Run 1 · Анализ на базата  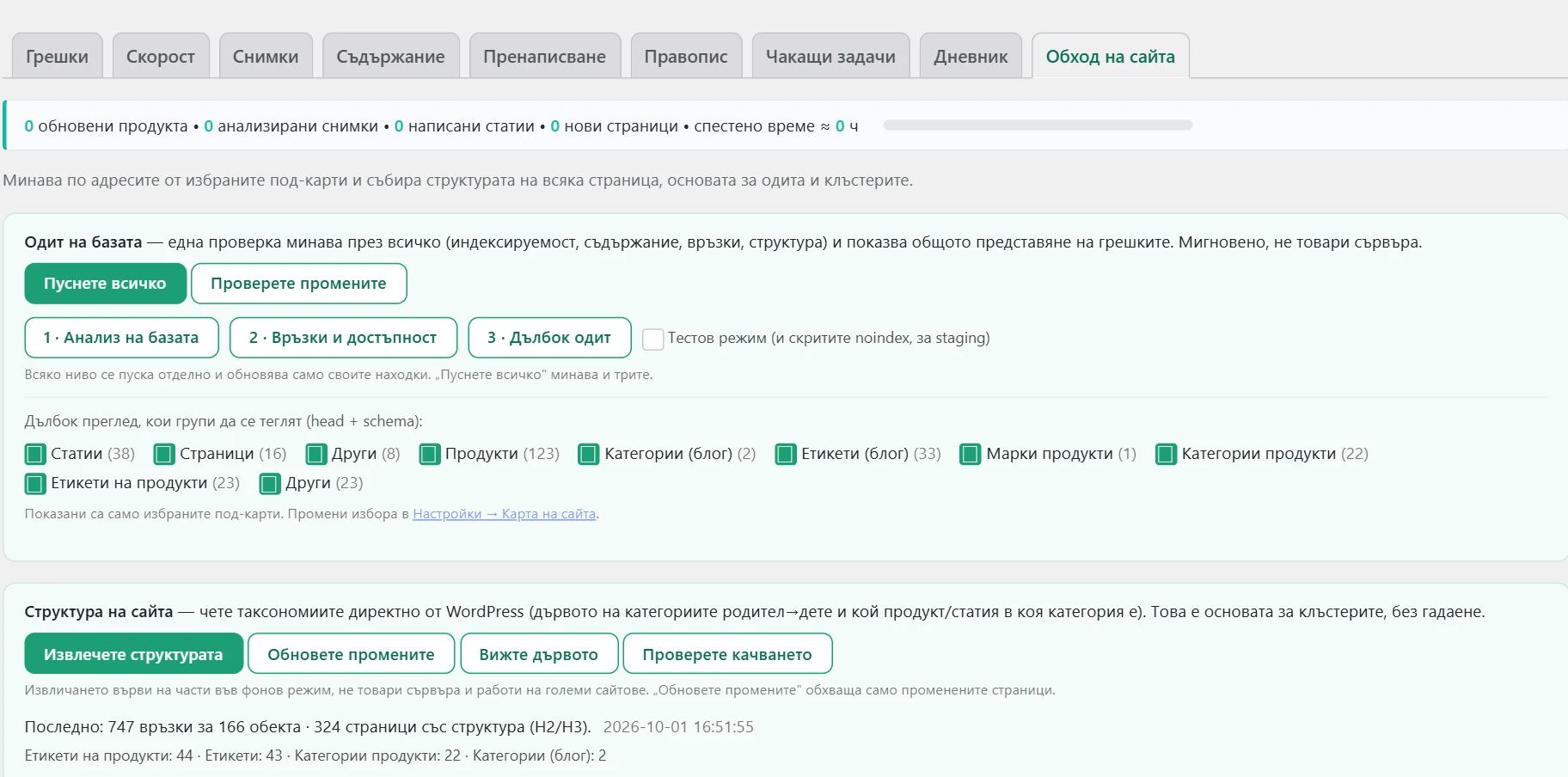tap(121, 338)
